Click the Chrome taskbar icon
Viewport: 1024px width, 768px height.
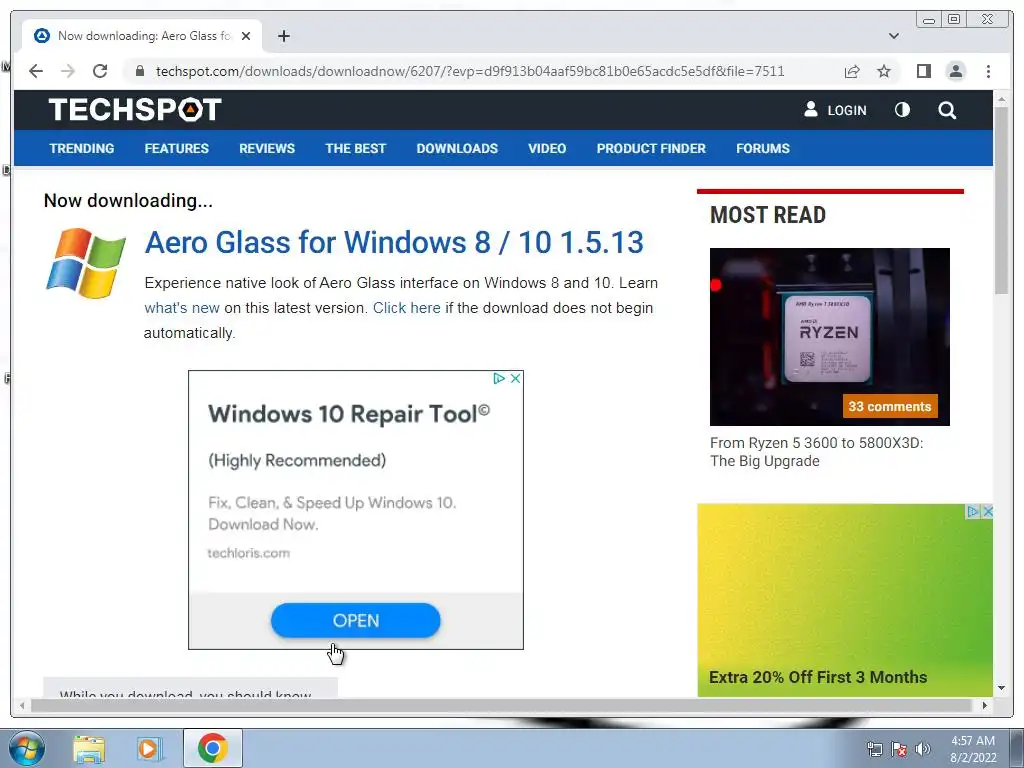pos(212,748)
